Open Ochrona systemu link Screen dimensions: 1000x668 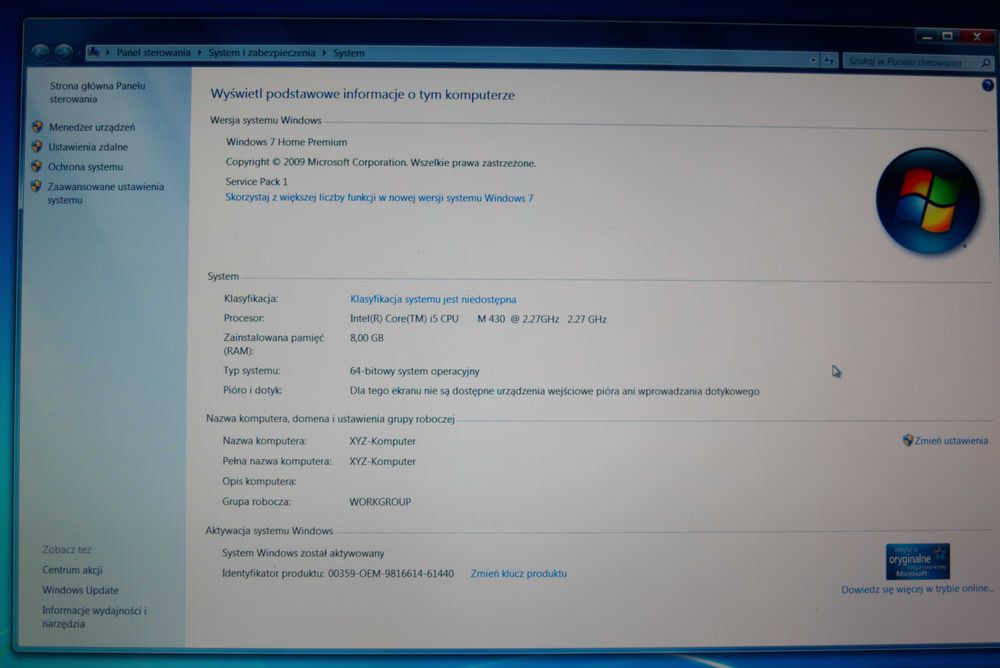point(85,167)
